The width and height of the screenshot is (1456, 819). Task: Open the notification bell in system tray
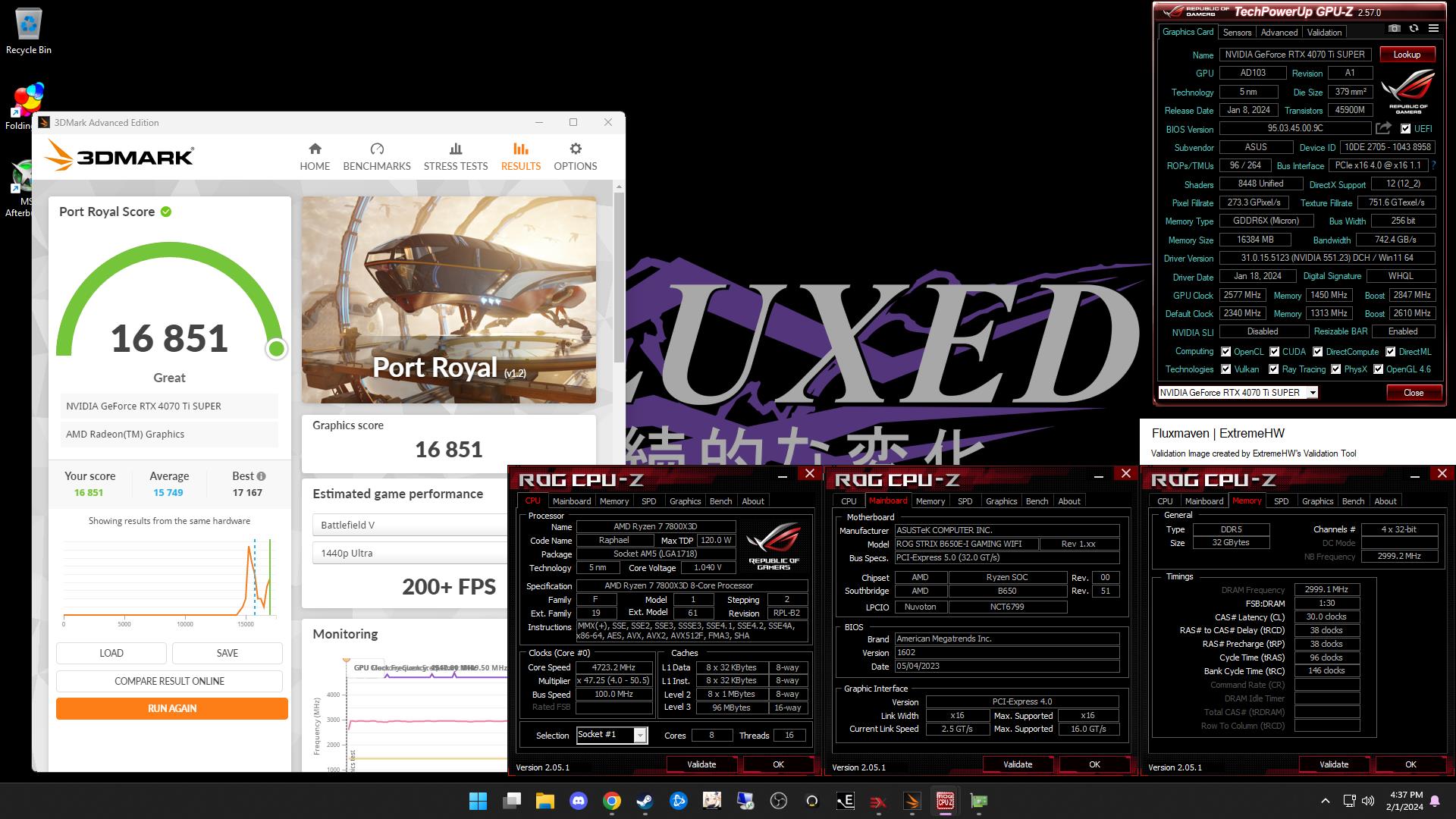click(1435, 801)
